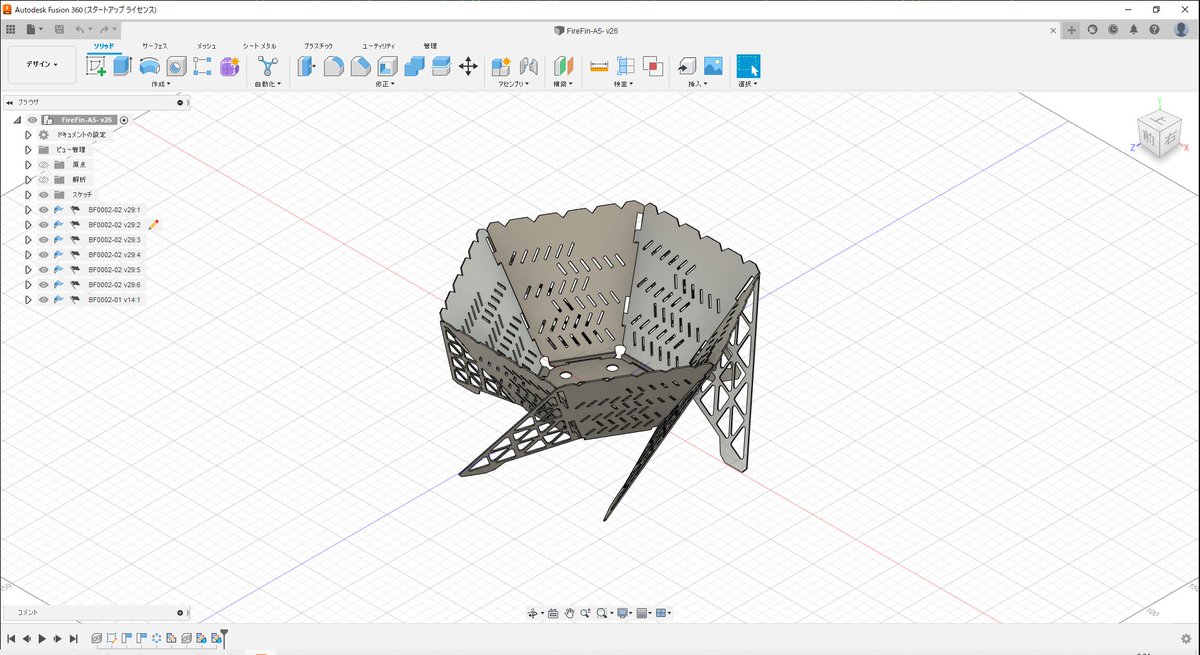Viewport: 1200px width, 655px height.
Task: Hide the スケッチ sketches folder
Action: [x=44, y=194]
